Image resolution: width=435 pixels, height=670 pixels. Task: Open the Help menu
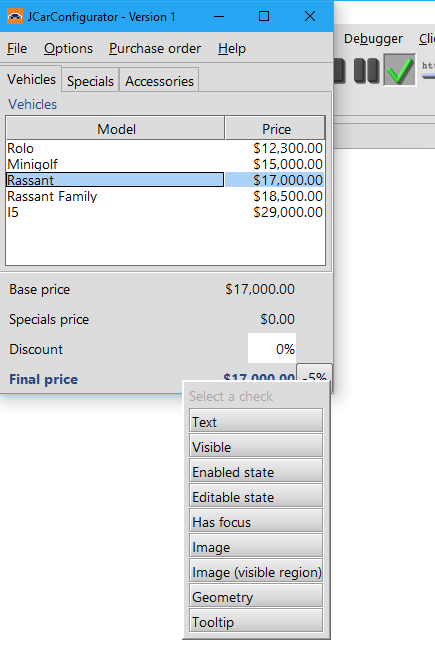point(232,49)
